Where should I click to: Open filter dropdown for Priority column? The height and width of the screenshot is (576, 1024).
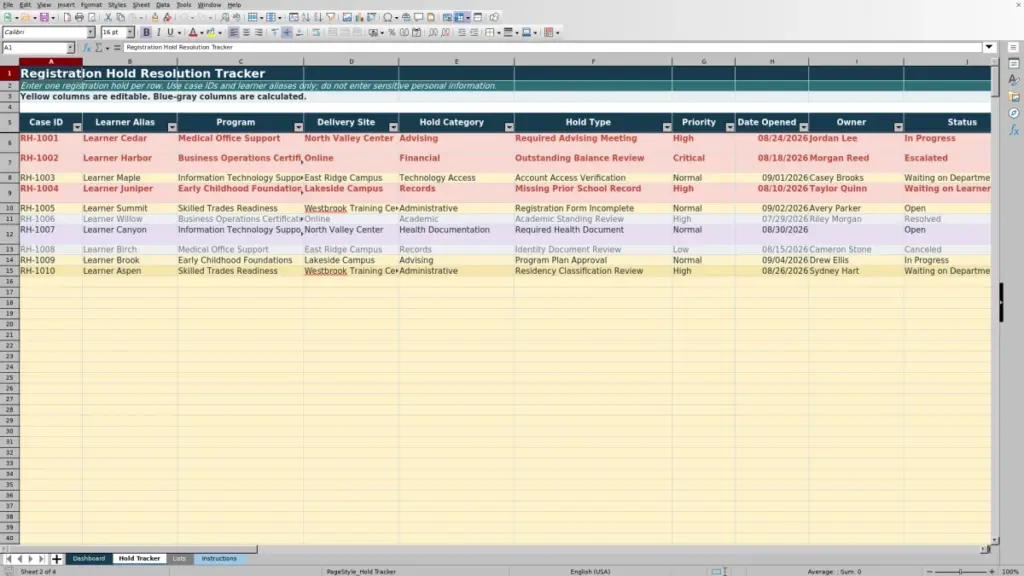[x=729, y=127]
